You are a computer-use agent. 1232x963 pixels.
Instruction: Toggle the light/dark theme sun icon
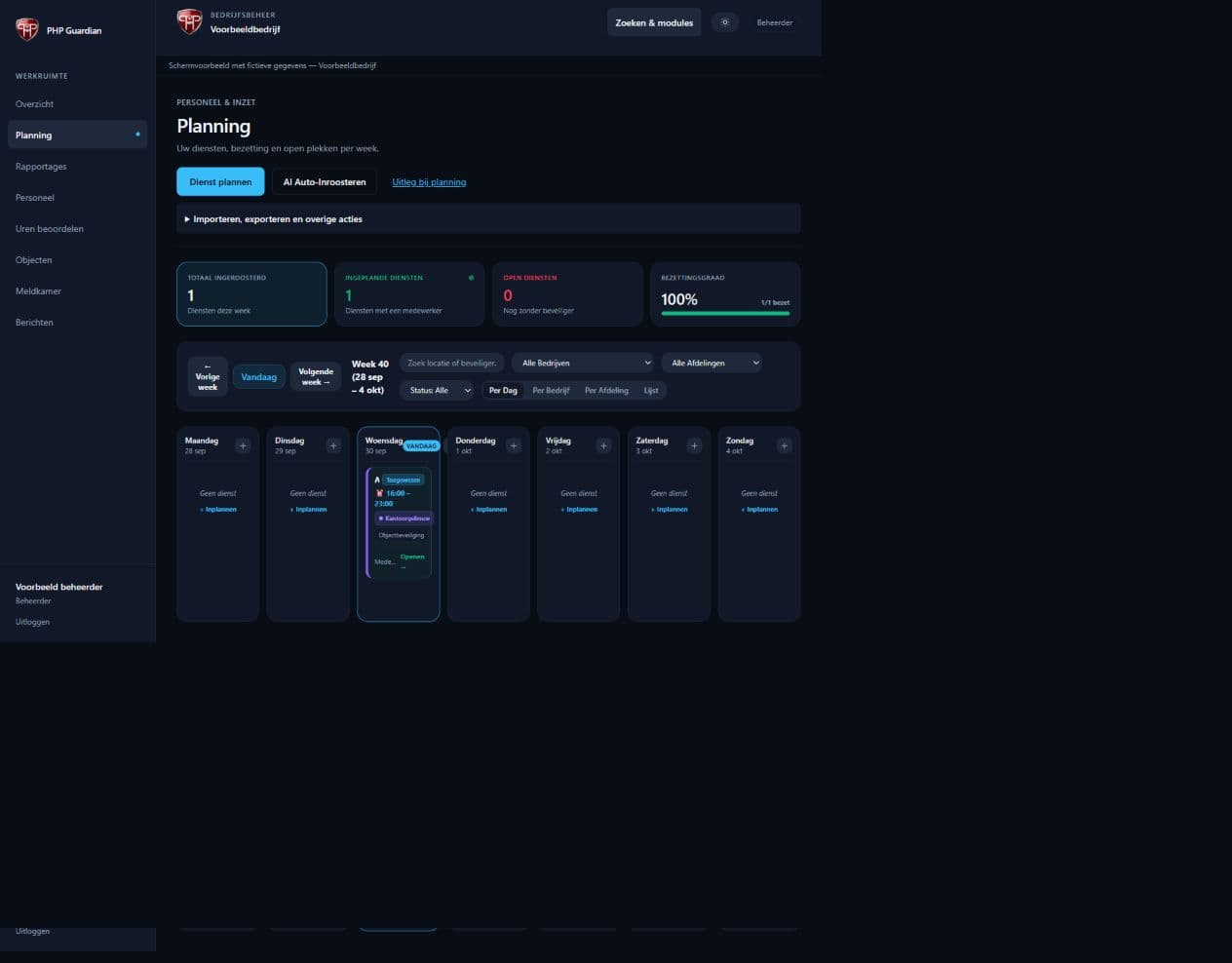pos(725,22)
